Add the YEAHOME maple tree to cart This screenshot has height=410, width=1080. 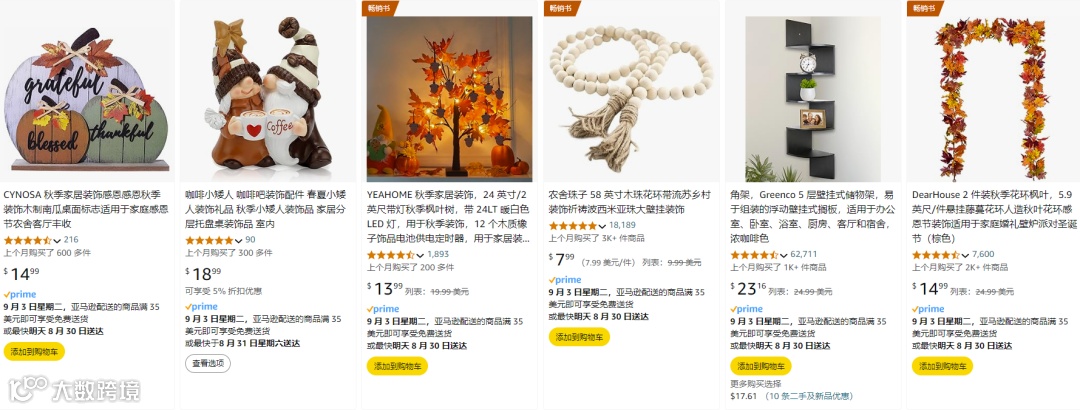coord(397,367)
